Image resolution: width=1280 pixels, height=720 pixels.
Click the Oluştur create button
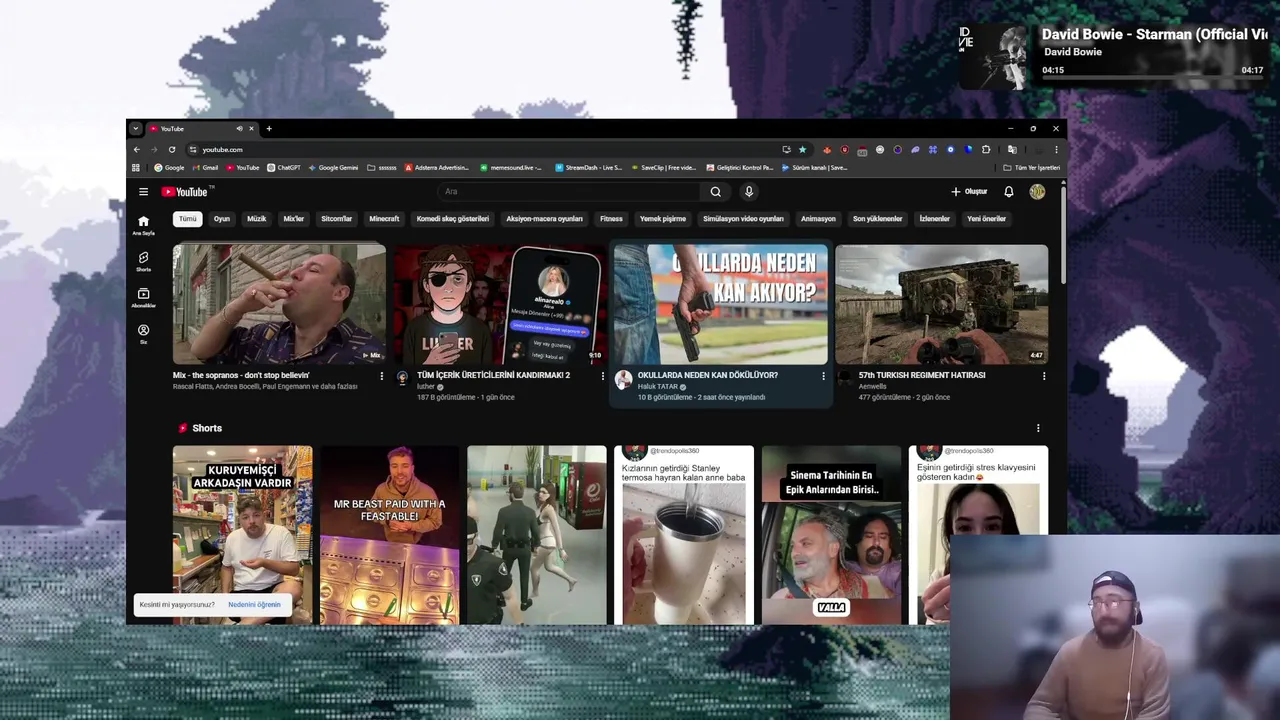click(969, 192)
